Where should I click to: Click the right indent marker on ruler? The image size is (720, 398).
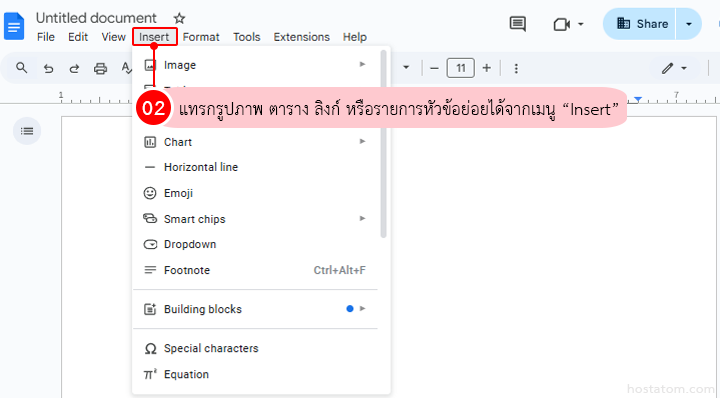click(638, 99)
